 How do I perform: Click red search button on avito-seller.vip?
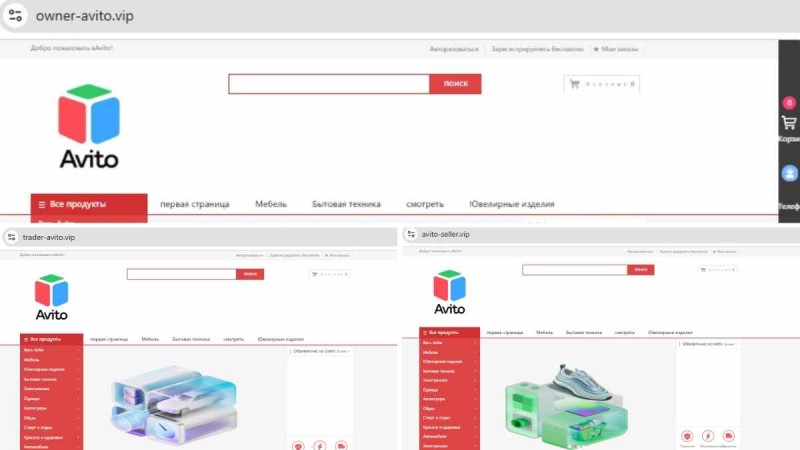tap(641, 270)
